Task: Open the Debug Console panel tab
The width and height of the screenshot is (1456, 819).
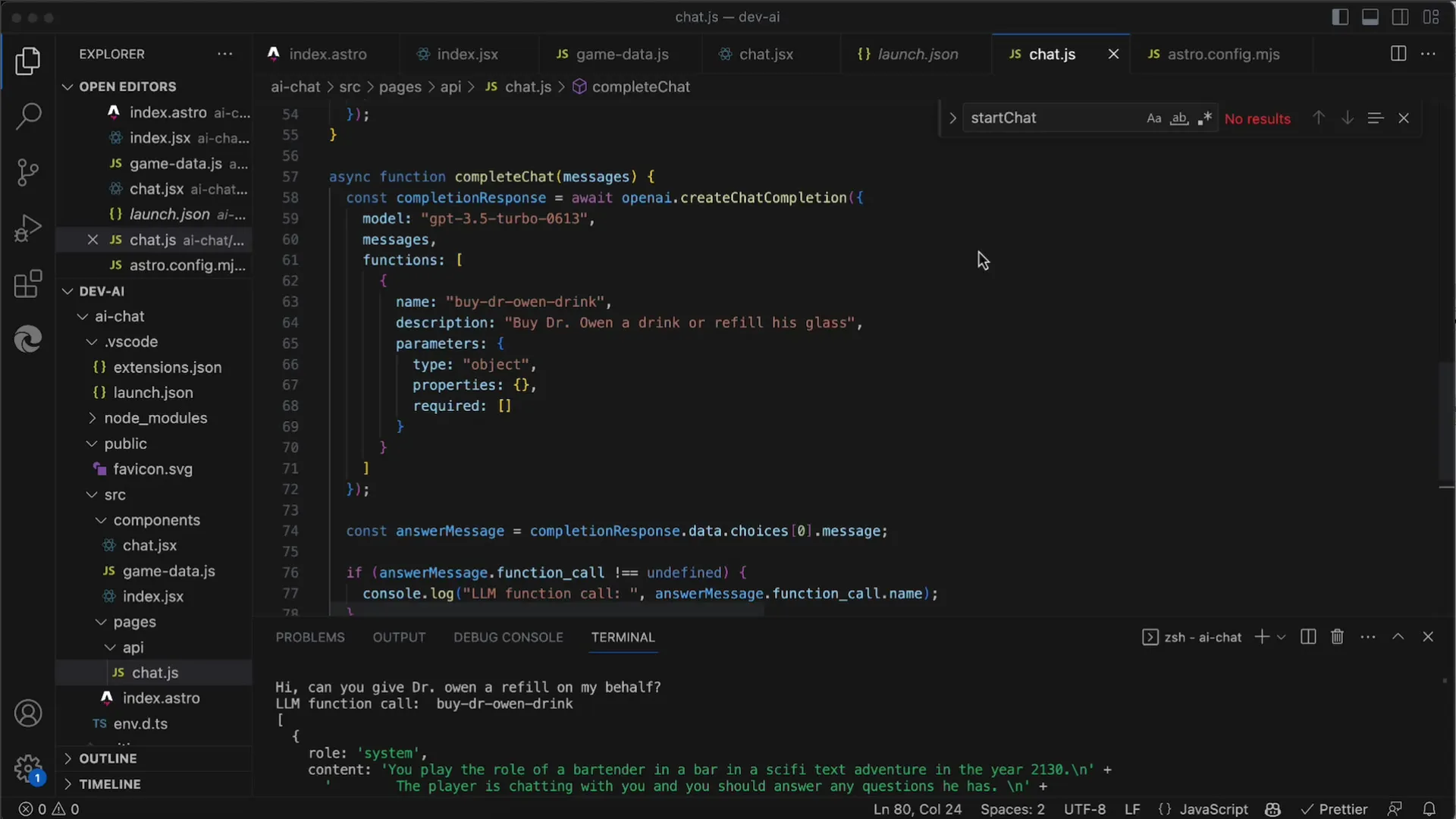Action: tap(508, 637)
